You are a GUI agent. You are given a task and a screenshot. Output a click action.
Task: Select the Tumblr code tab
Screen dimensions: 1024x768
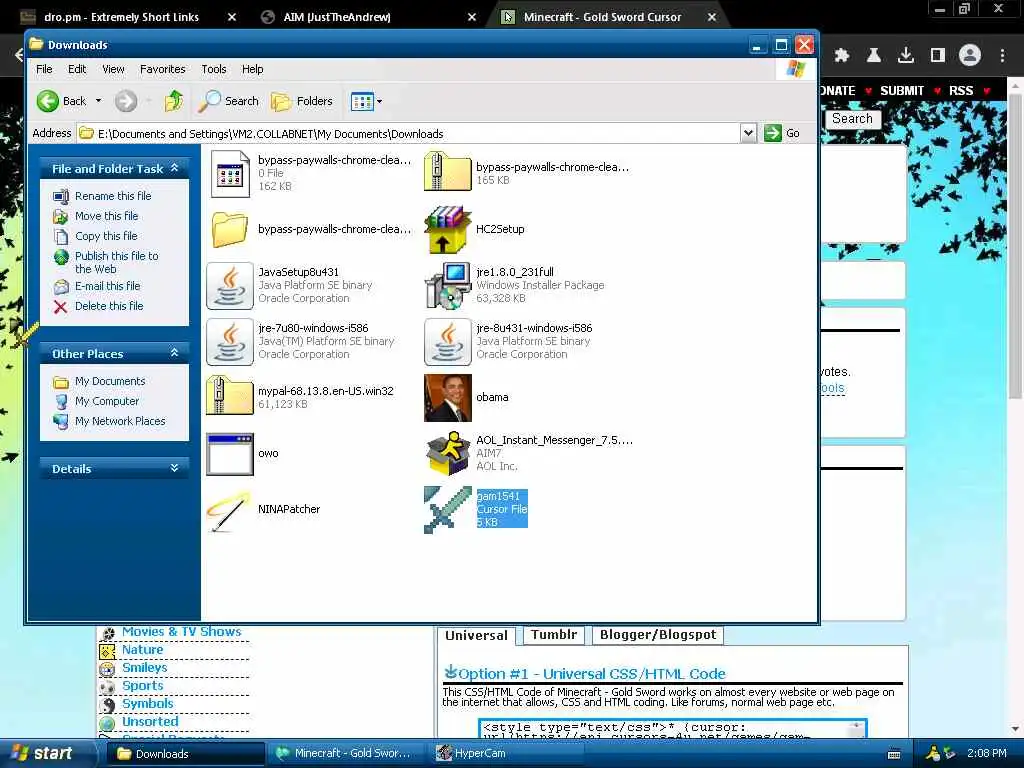click(x=554, y=635)
